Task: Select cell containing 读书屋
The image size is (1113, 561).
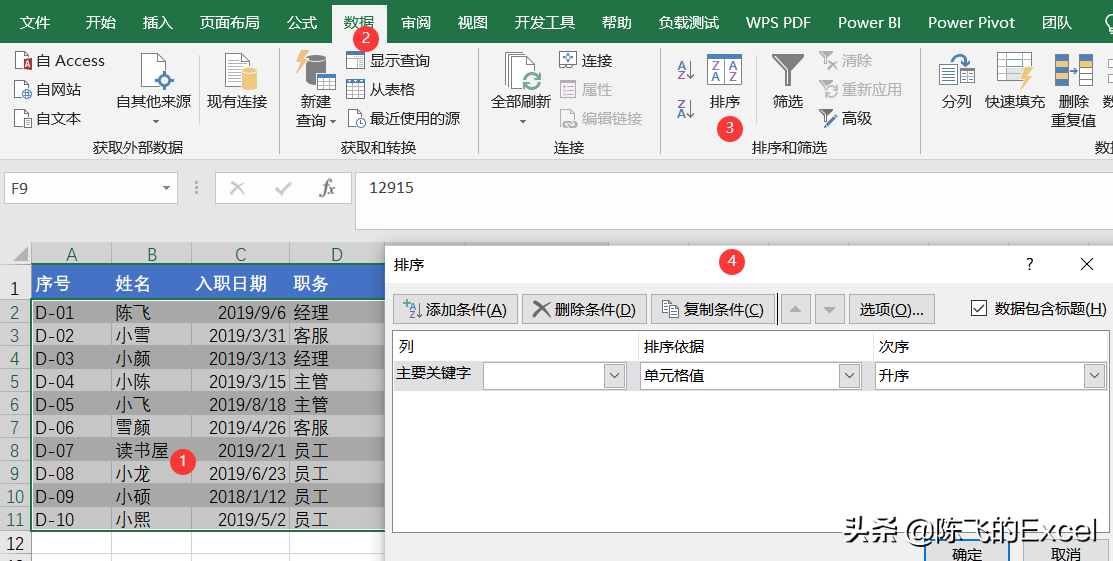Action: point(151,450)
